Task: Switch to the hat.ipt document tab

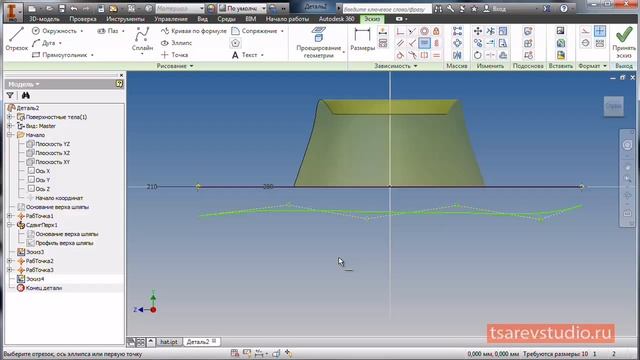Action: coord(169,342)
